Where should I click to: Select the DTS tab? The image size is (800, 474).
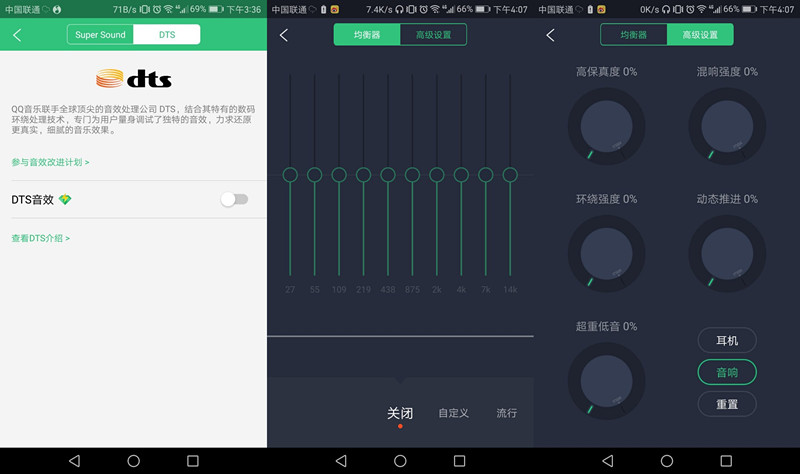[167, 35]
